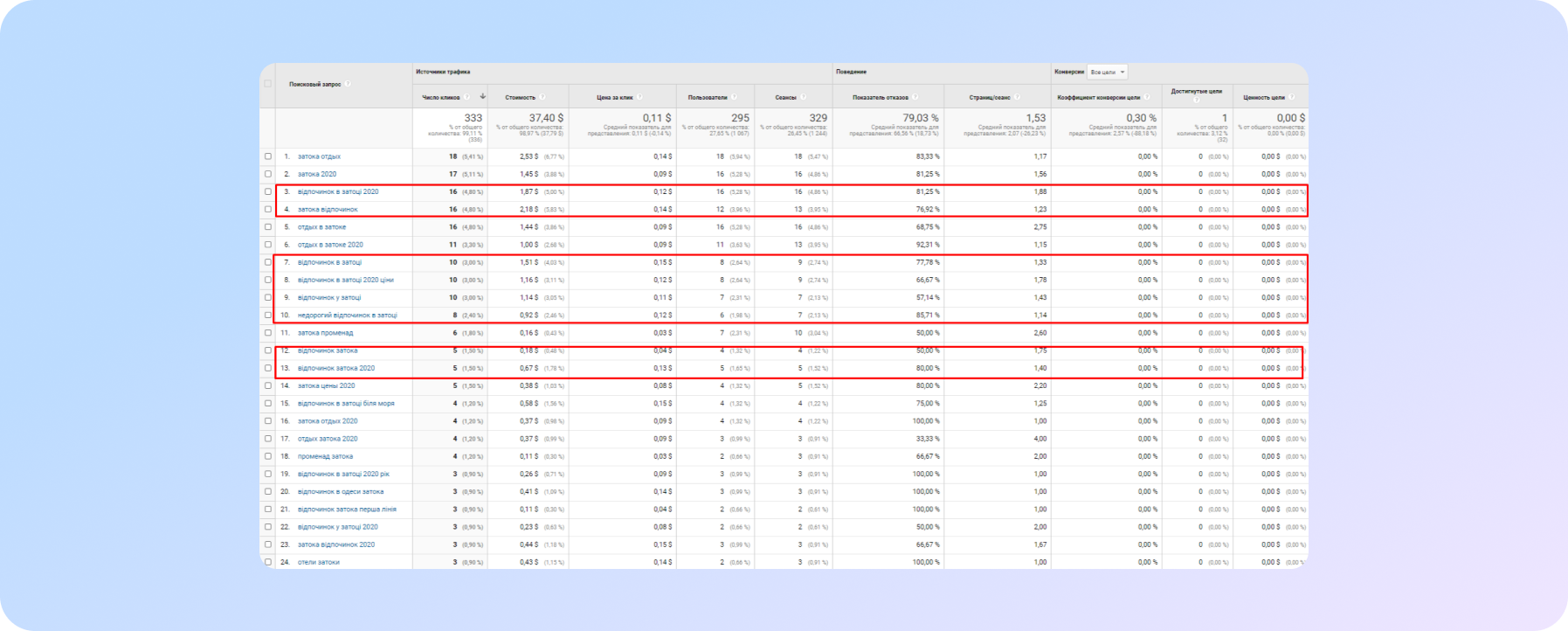
Task: Tick checkbox for row 'відпочинок в затоці 2020'
Action: pos(268,191)
